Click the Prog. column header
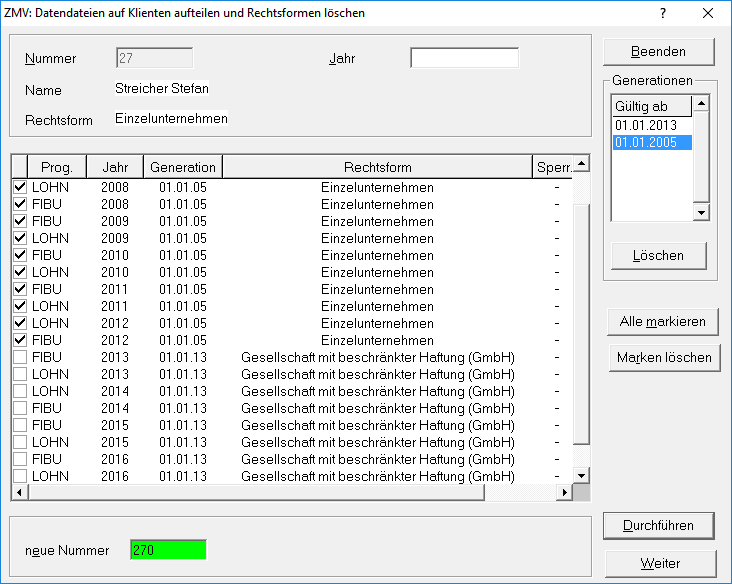Image resolution: width=732 pixels, height=584 pixels. [57, 167]
